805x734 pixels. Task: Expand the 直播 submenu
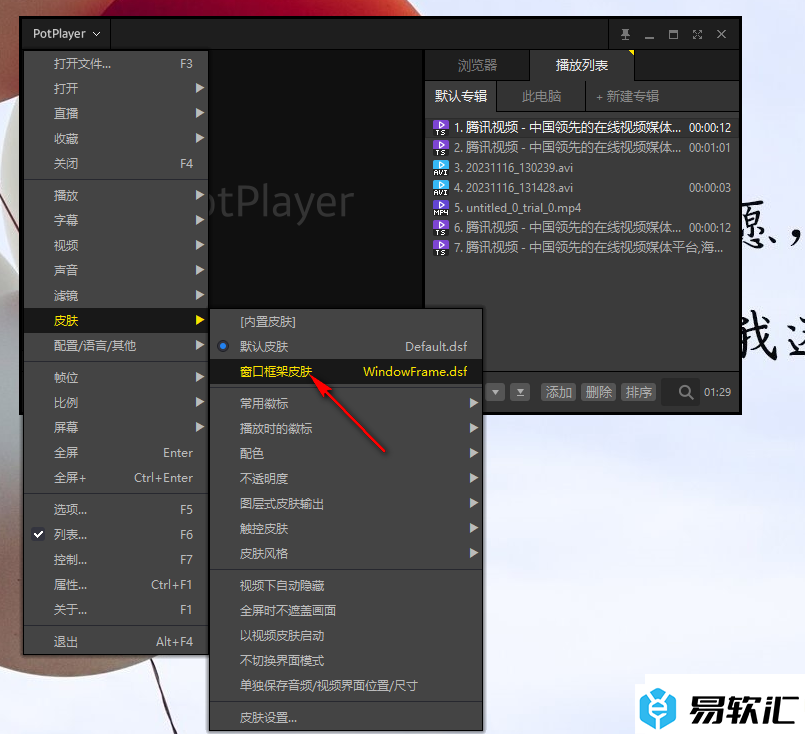click(116, 113)
